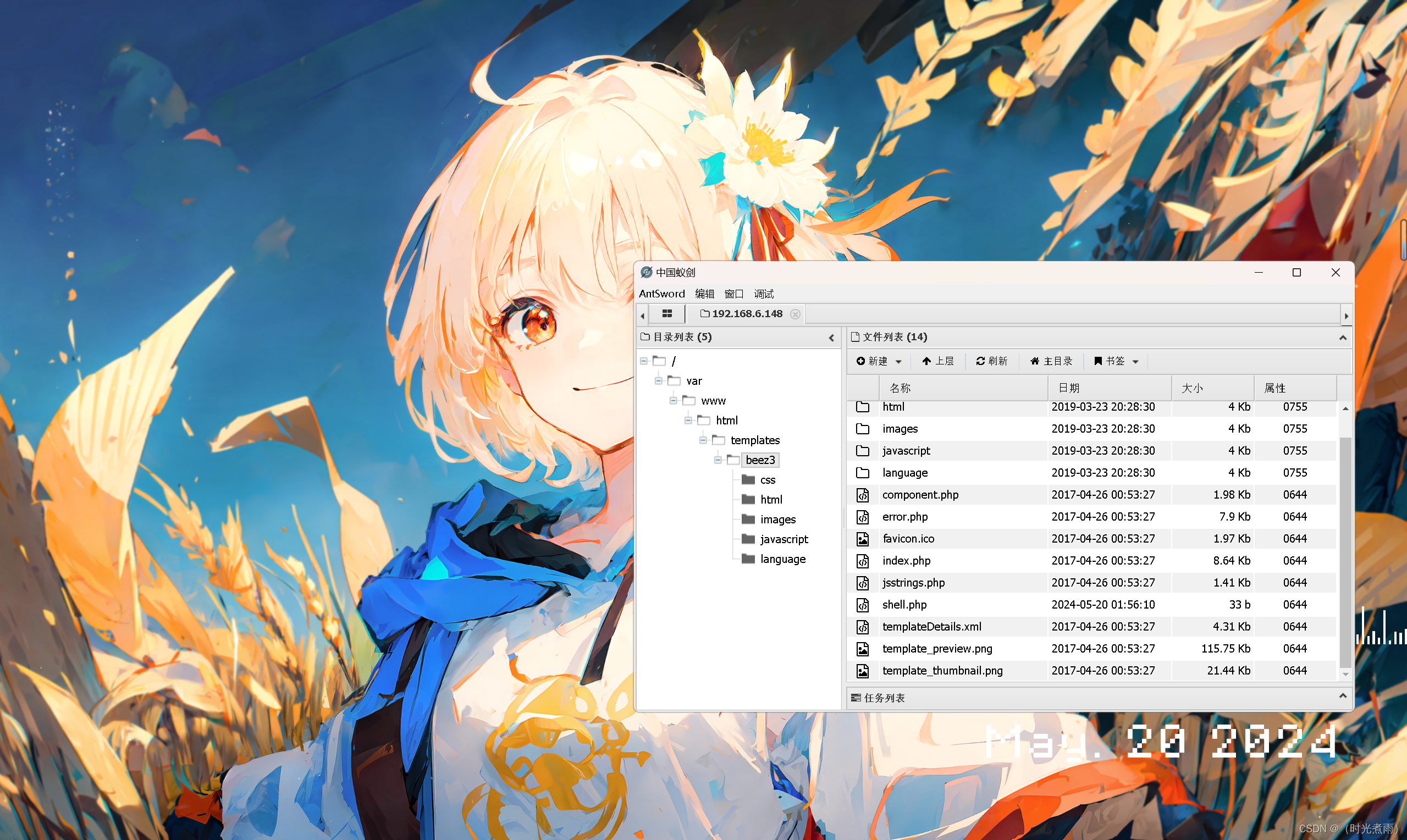Image resolution: width=1407 pixels, height=840 pixels.
Task: Click the file list scroll down arrow
Action: [x=1345, y=674]
